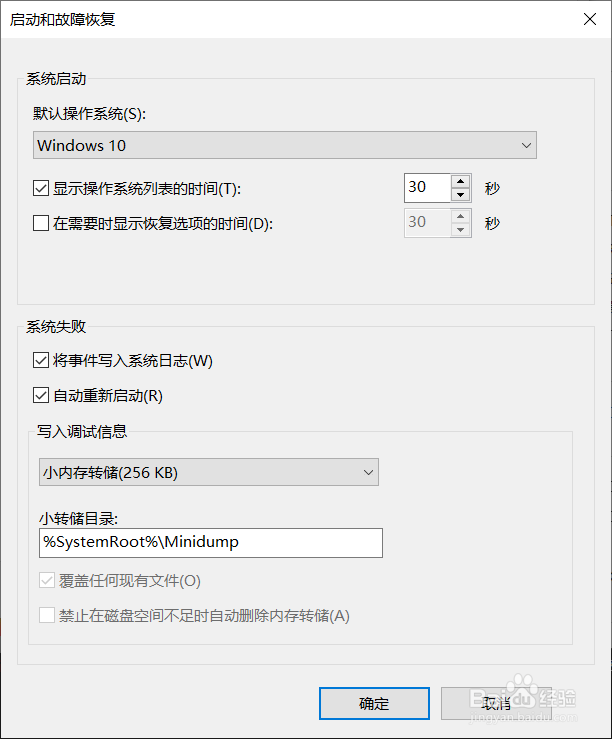Click up arrow of recovery options time spinner

coord(460,216)
